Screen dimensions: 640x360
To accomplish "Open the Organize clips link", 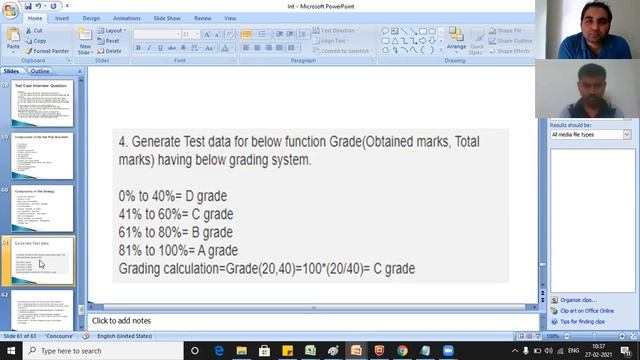I will [x=578, y=300].
